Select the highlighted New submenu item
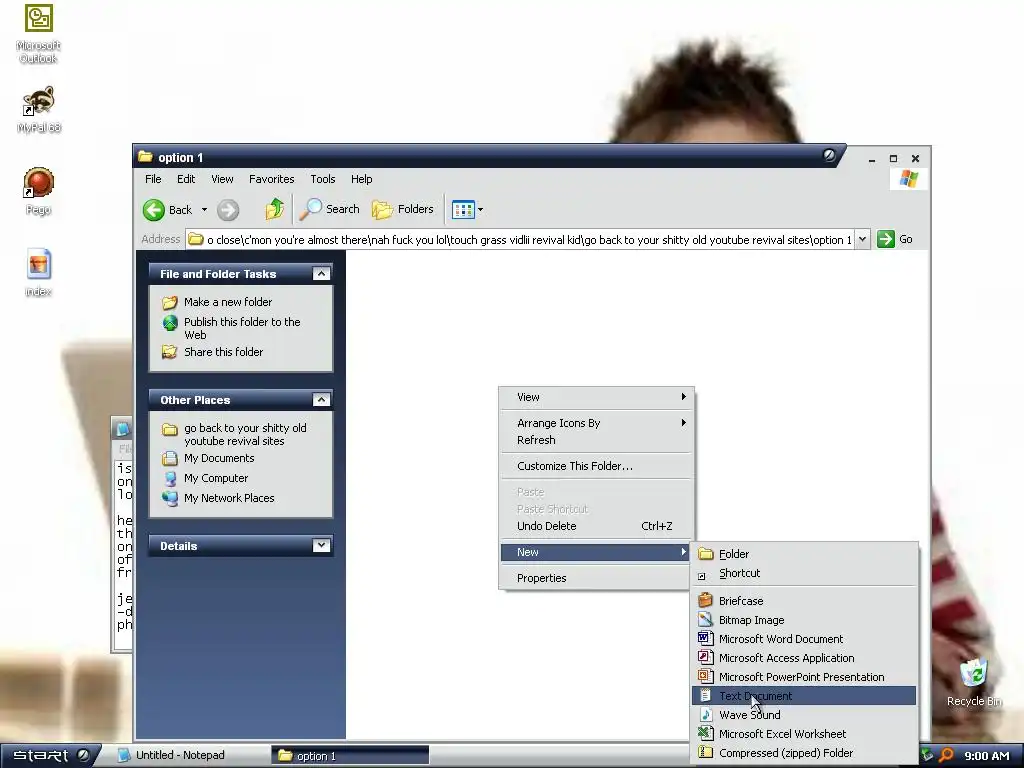 [x=596, y=552]
